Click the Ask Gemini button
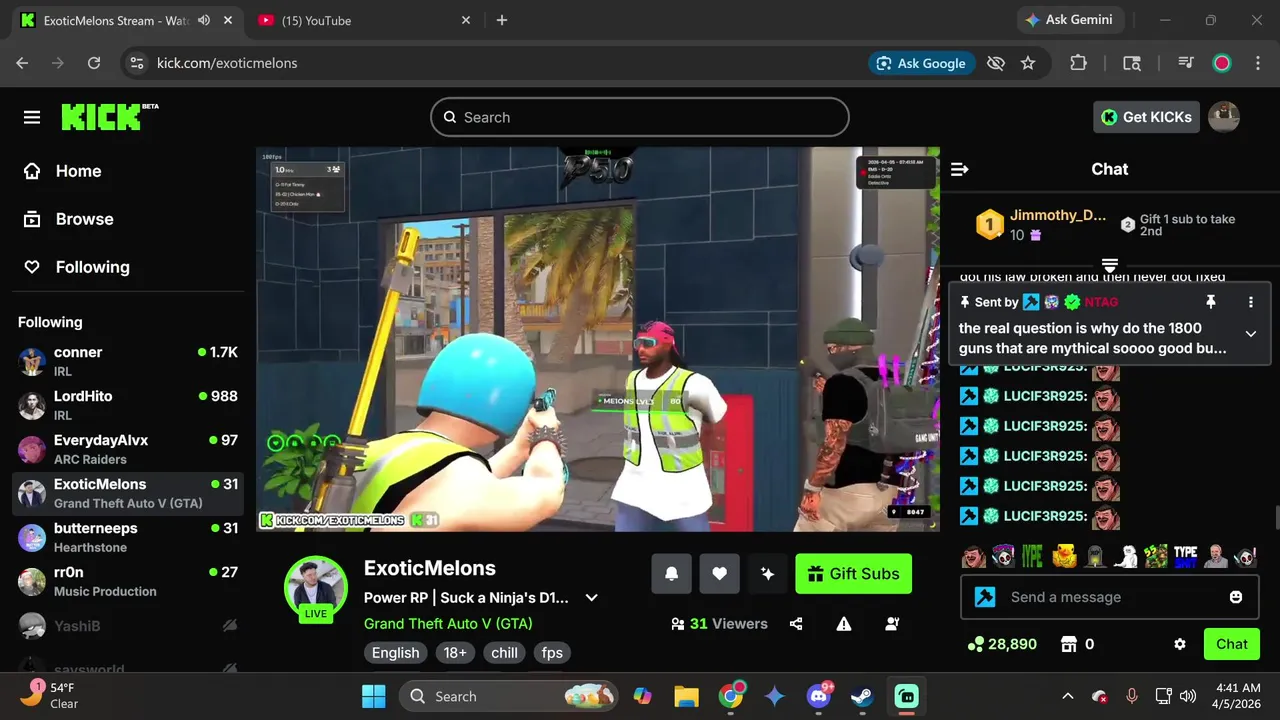This screenshot has width=1280, height=720. click(x=1069, y=20)
